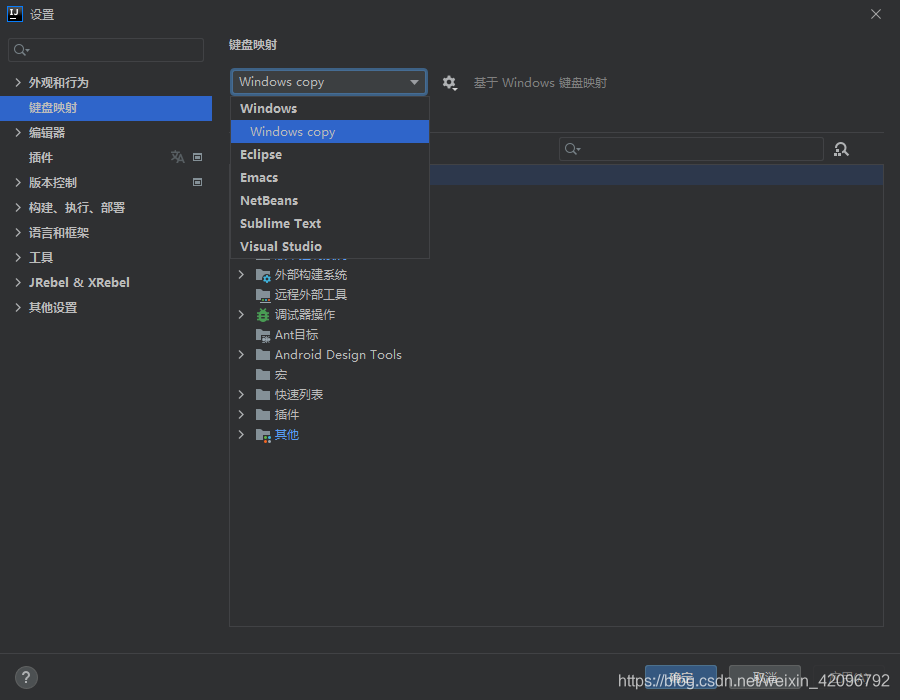900x700 pixels.
Task: Select Ant目标 tree row
Action: click(x=556, y=335)
